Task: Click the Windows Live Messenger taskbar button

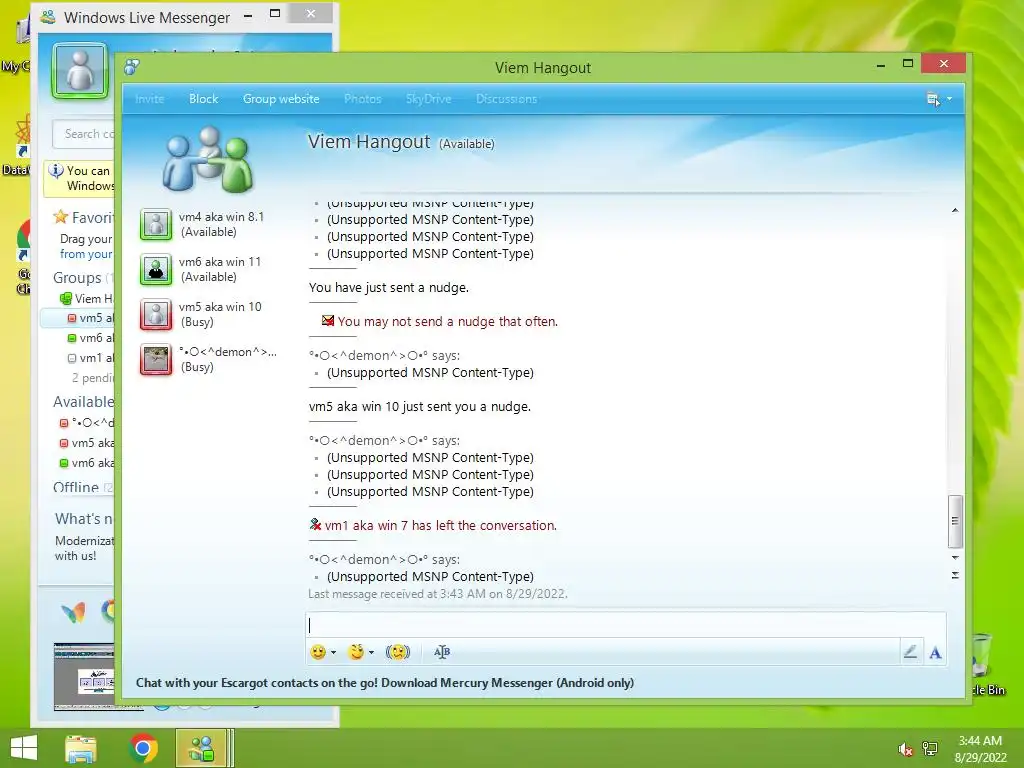Action: 202,748
